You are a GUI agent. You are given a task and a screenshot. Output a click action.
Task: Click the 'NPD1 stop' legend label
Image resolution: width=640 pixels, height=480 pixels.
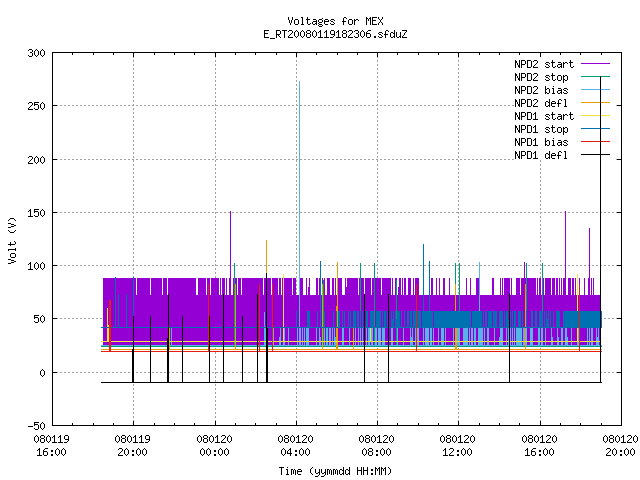[541, 129]
